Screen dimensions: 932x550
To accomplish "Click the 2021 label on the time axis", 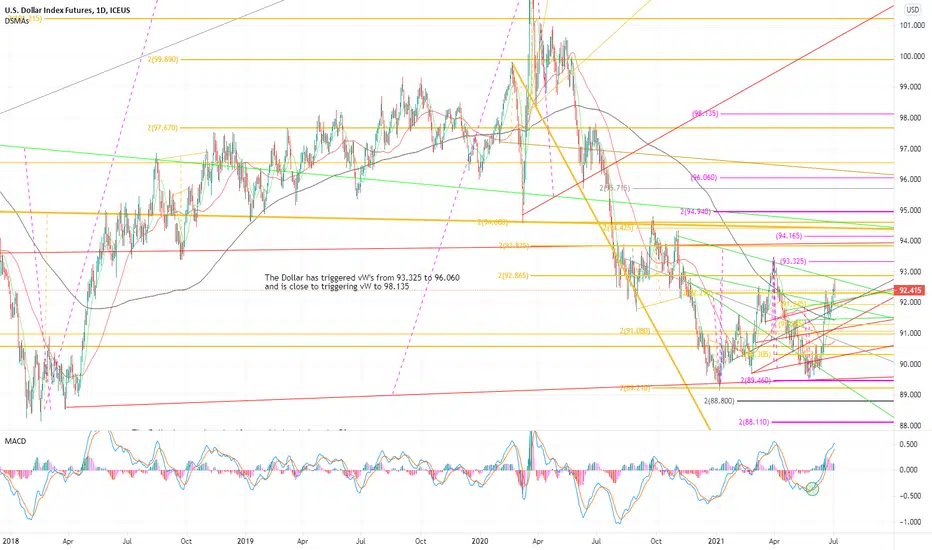I will pos(717,541).
